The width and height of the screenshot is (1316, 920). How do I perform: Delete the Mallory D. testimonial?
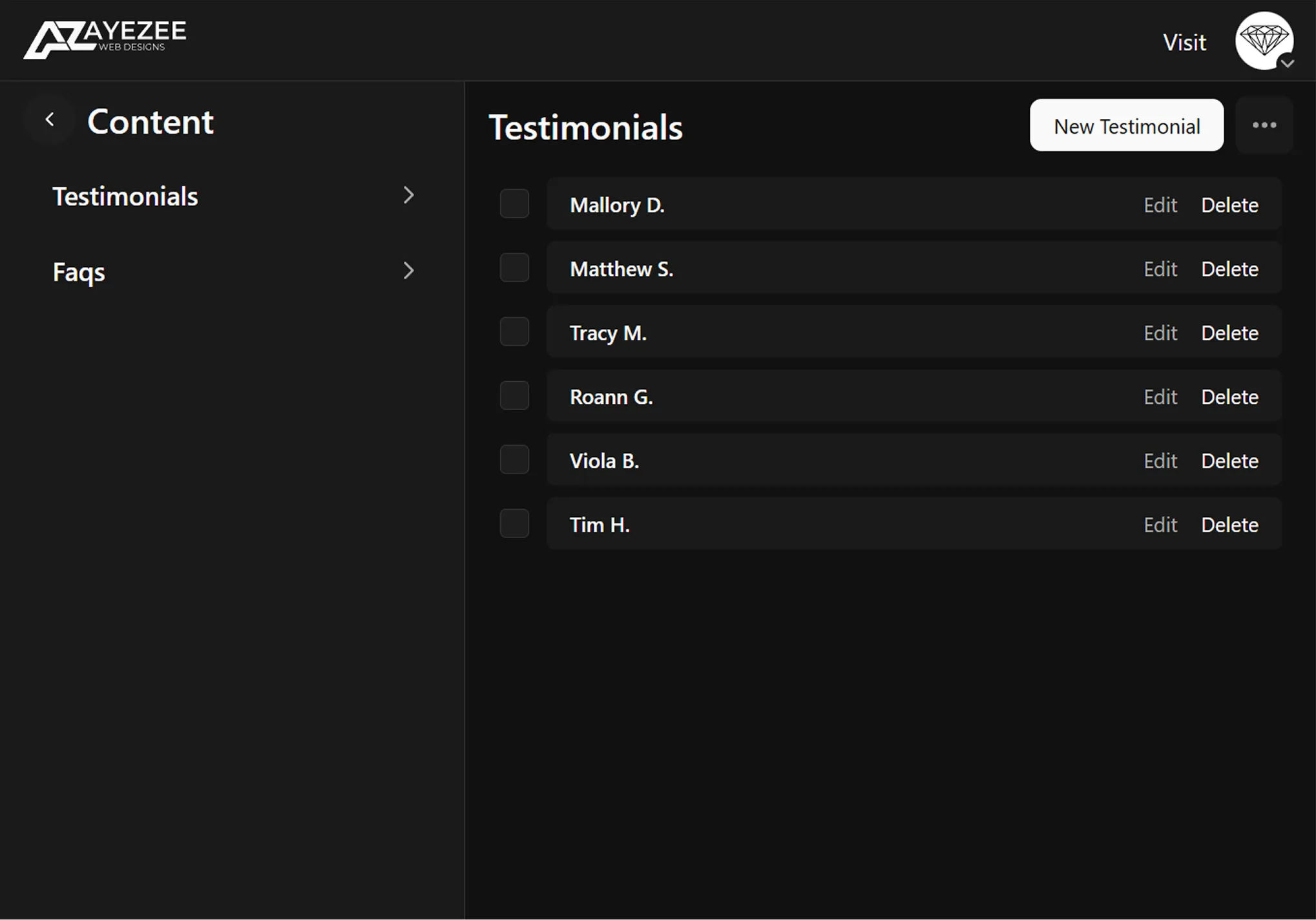[x=1229, y=205]
